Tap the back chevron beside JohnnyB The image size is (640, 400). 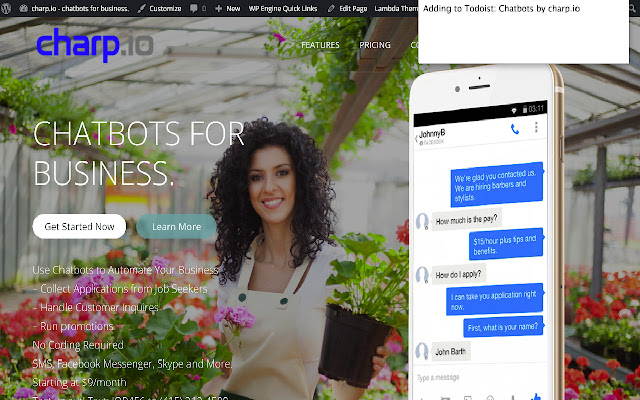pyautogui.click(x=416, y=139)
